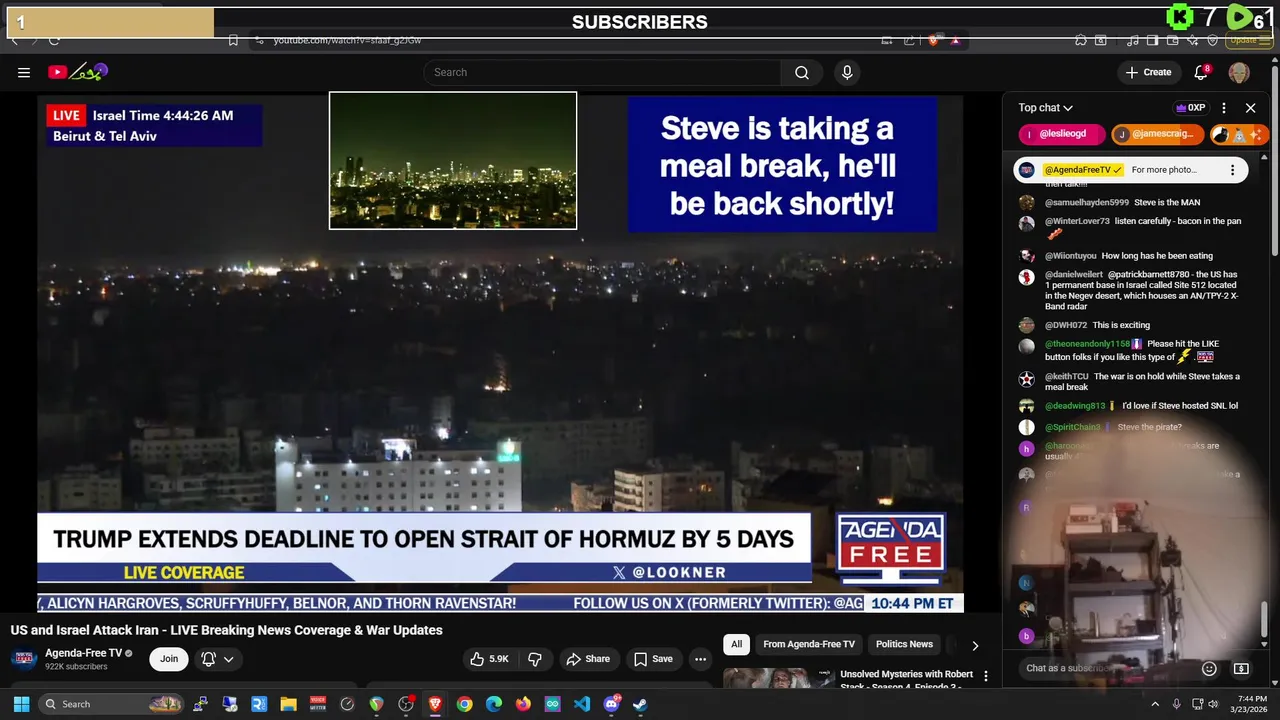Image resolution: width=1280 pixels, height=720 pixels.
Task: Click the video title text
Action: (227, 630)
